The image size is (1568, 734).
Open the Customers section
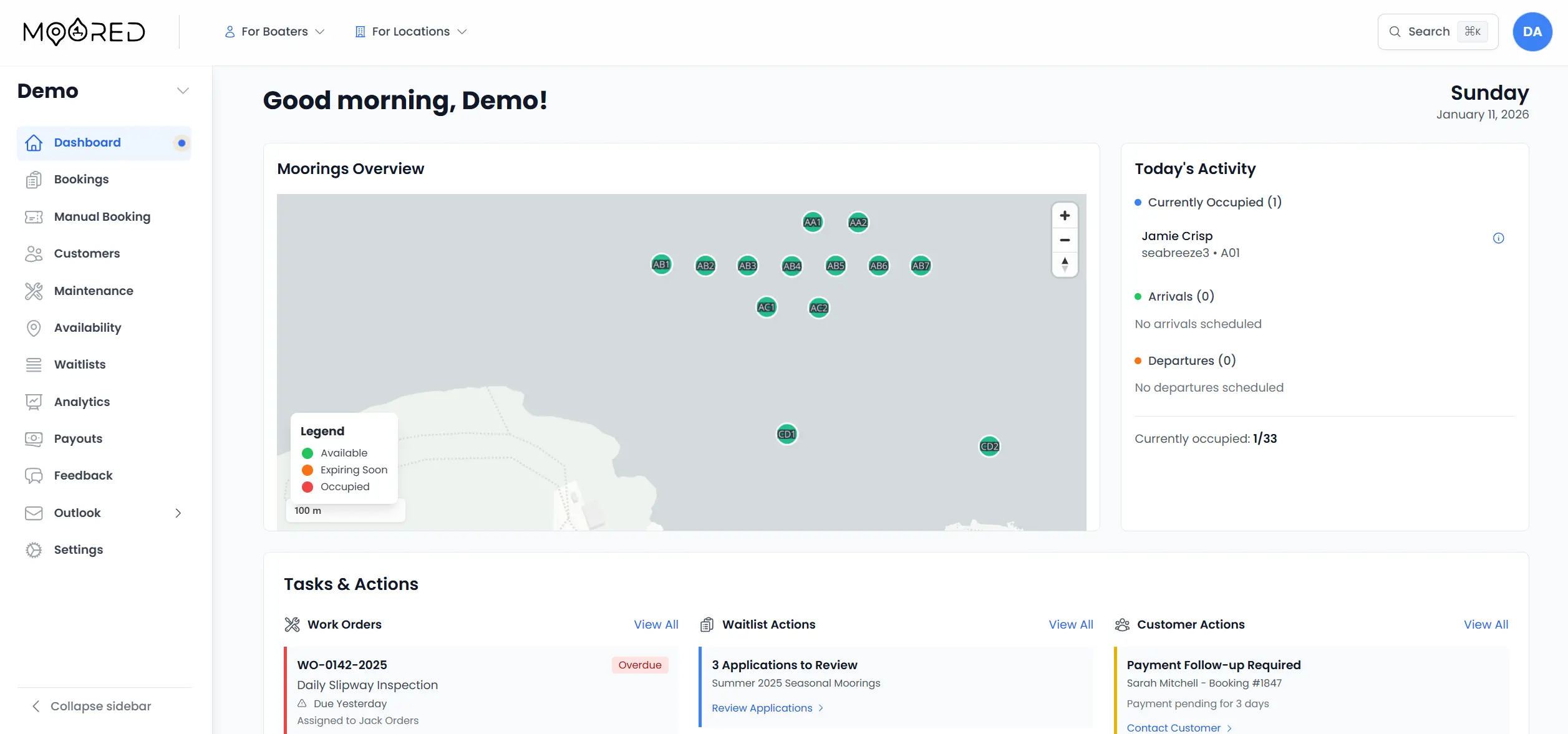tap(86, 253)
